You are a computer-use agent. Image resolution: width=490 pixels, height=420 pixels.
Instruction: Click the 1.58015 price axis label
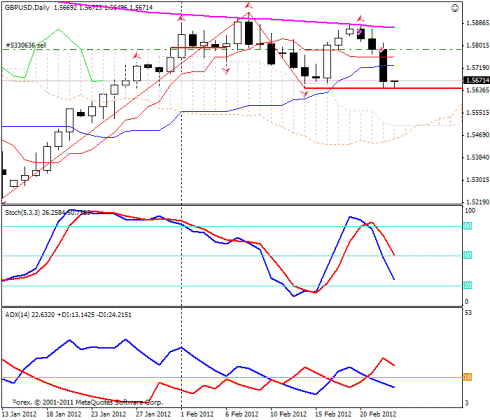tap(478, 45)
